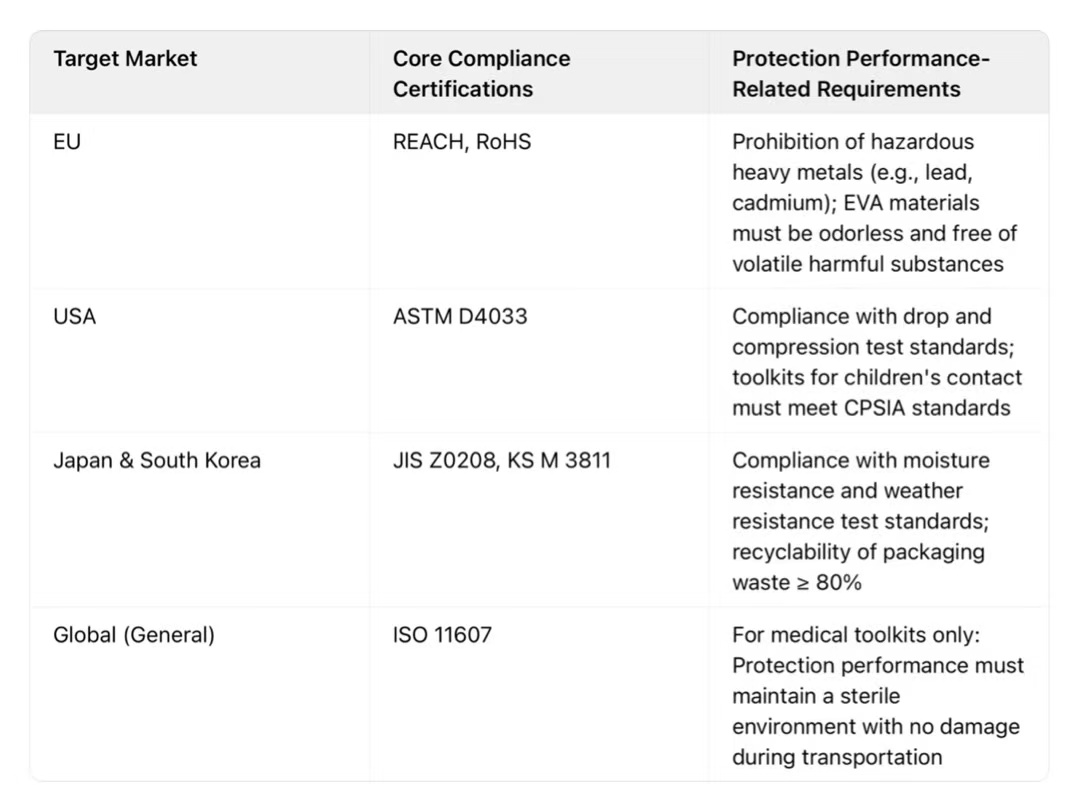Click the recyclability ≥ 80% text
This screenshot has height=806, width=1080.
tap(857, 567)
